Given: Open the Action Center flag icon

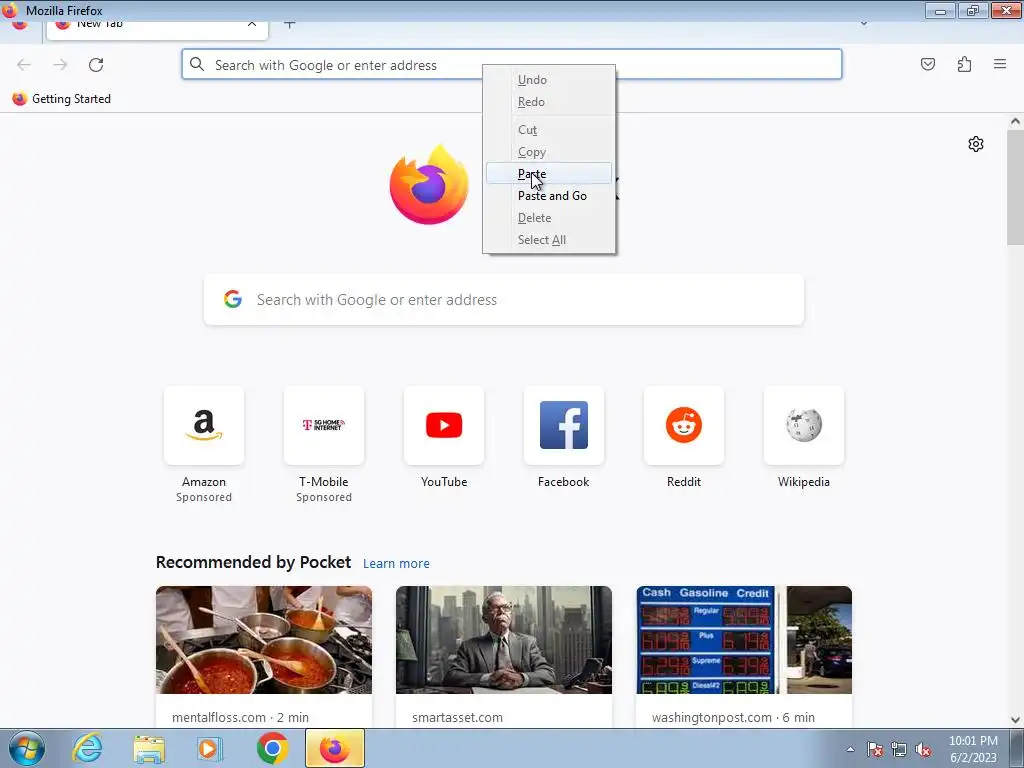Looking at the screenshot, I should tap(875, 749).
